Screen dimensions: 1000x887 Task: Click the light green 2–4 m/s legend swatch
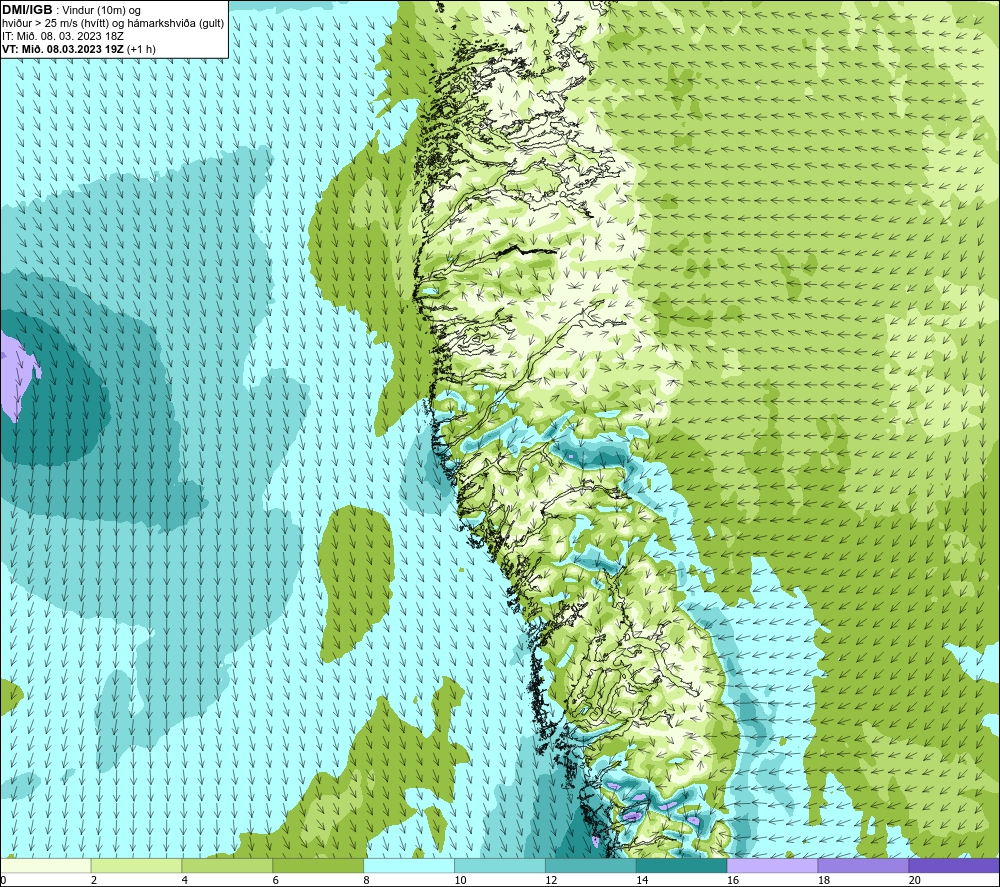136,865
